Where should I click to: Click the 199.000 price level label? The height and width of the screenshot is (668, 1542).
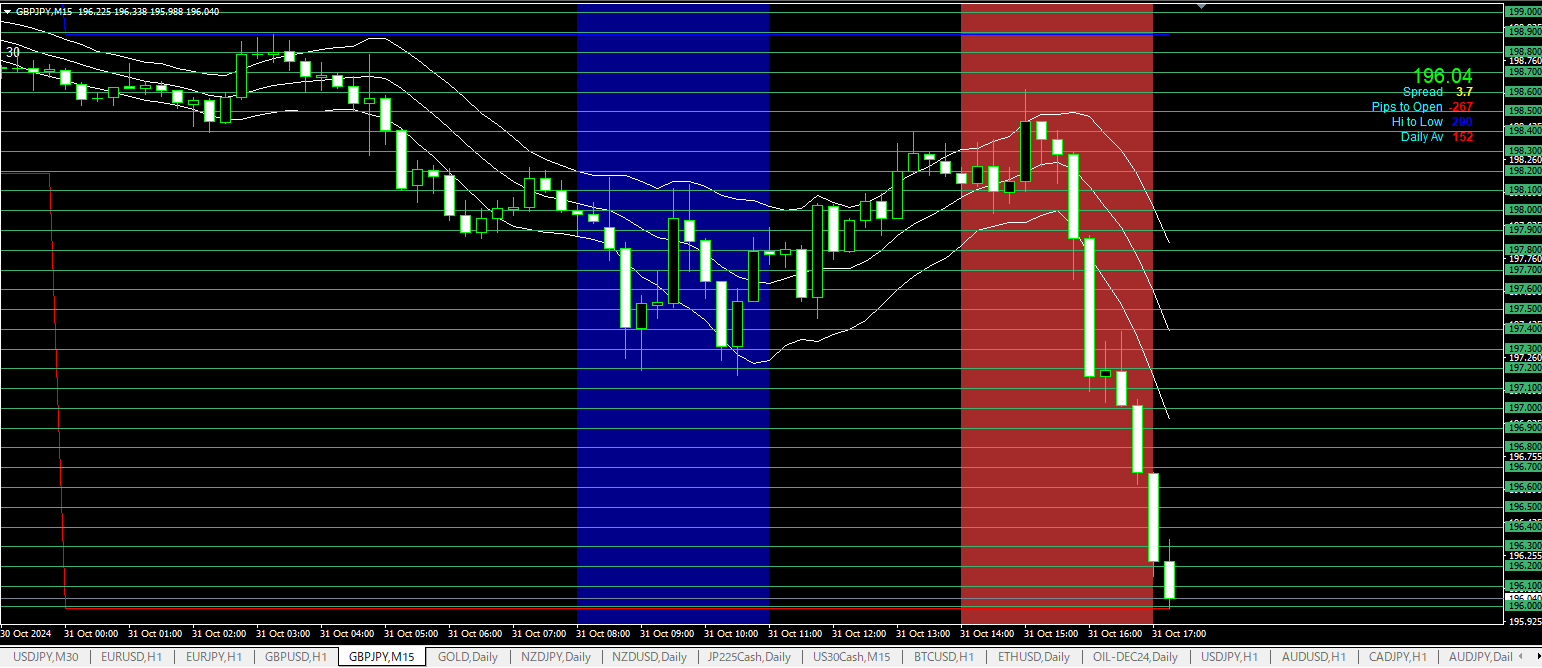(x=1523, y=11)
